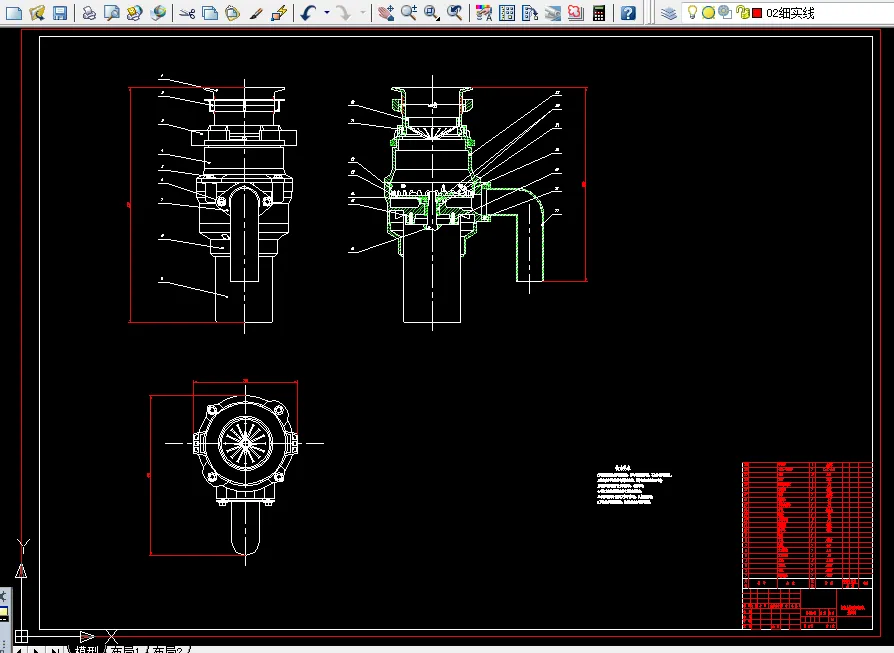Paste from clipboard icon

pos(233,13)
